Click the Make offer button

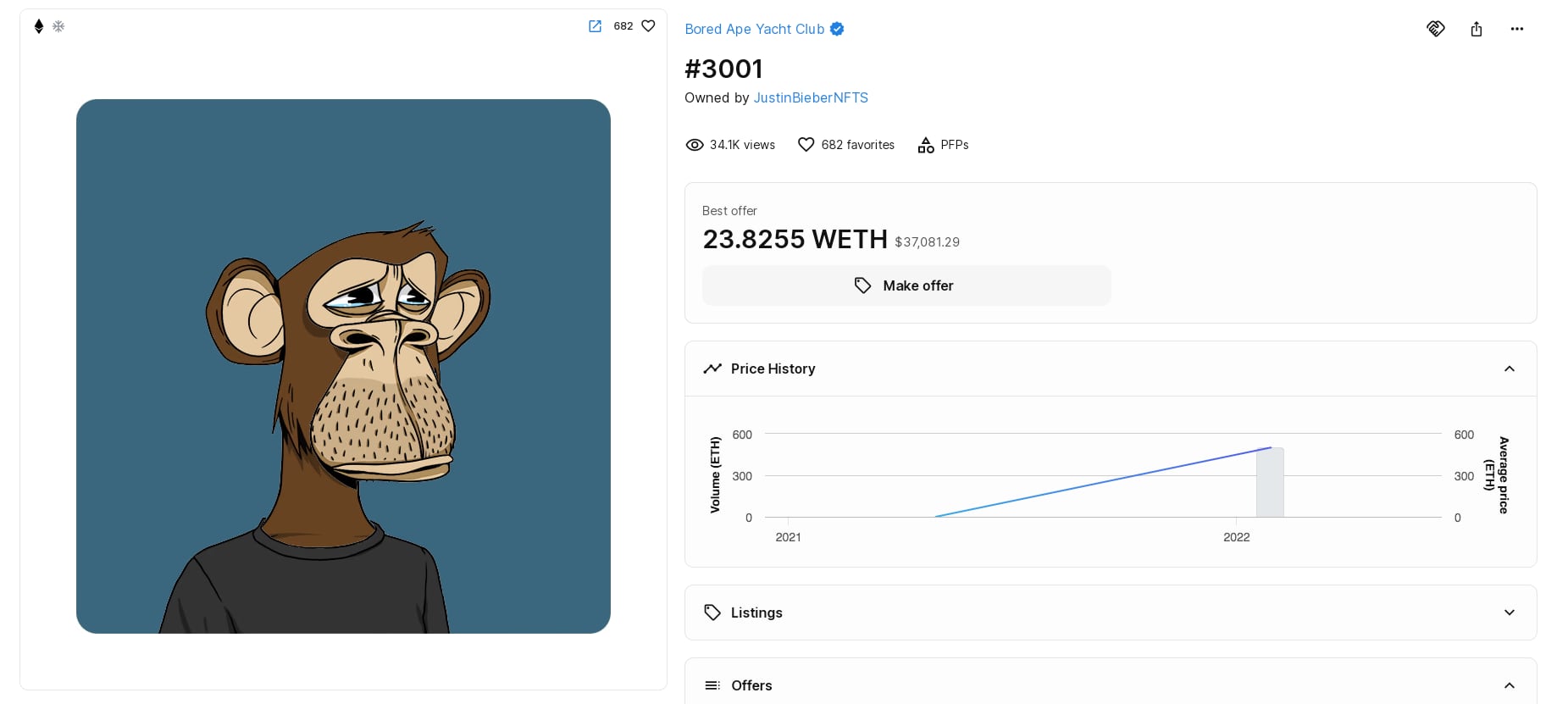[x=906, y=285]
